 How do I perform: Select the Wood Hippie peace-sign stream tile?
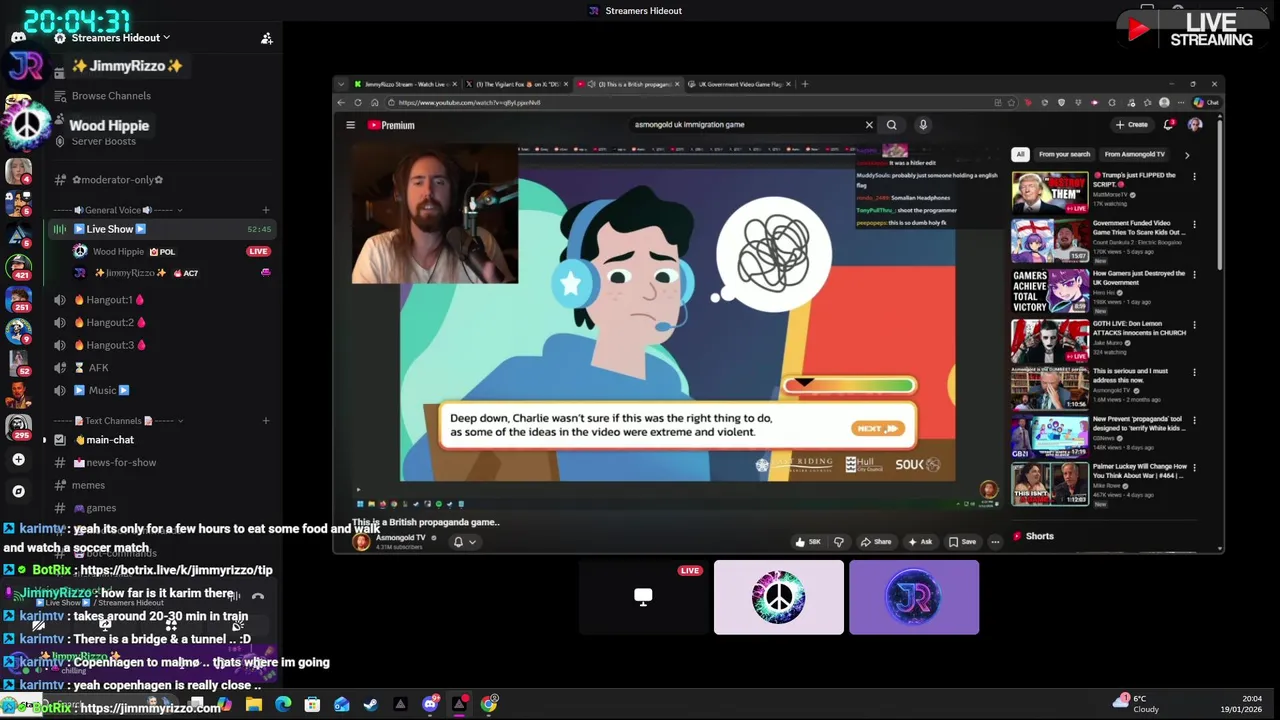(x=779, y=598)
